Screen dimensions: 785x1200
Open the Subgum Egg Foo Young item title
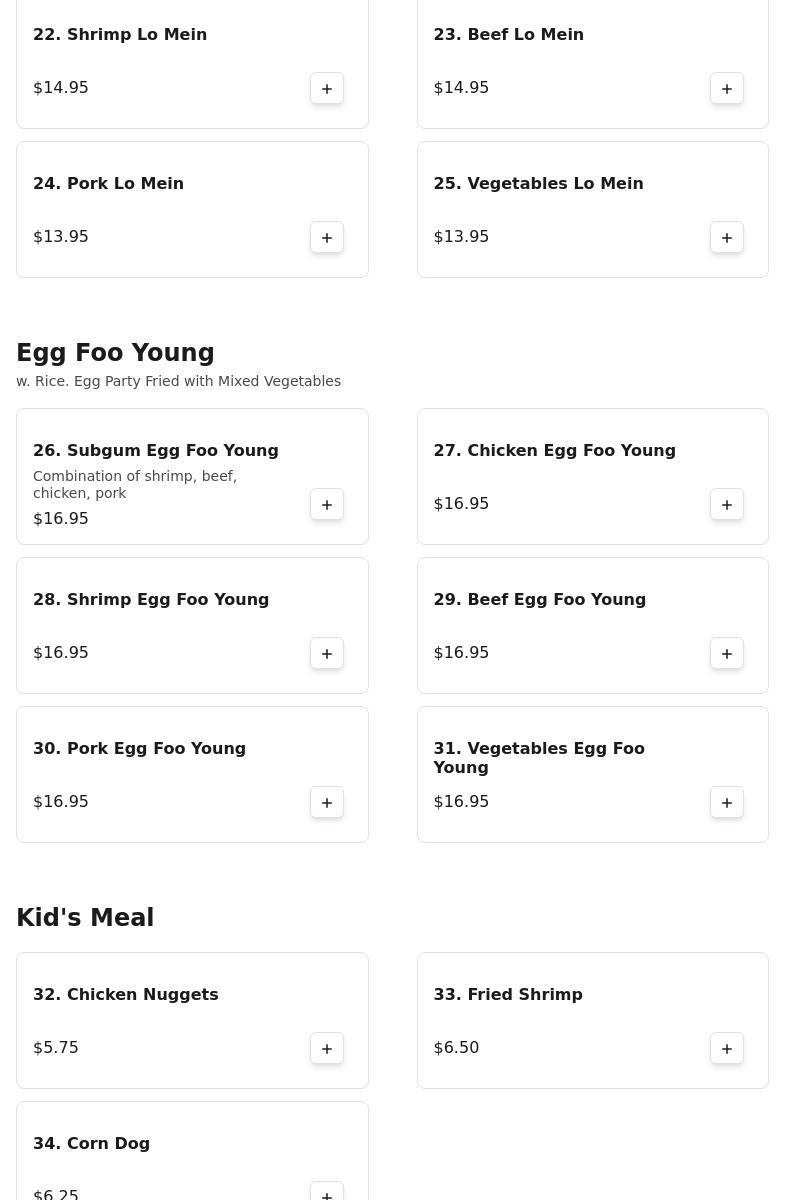[x=156, y=451]
